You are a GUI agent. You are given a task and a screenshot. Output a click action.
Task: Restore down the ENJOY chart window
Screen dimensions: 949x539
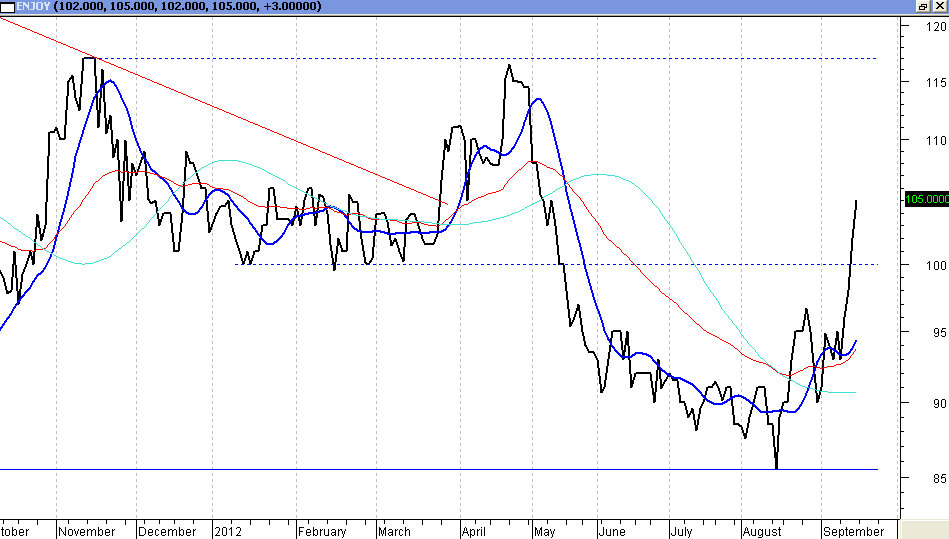pyautogui.click(x=923, y=6)
